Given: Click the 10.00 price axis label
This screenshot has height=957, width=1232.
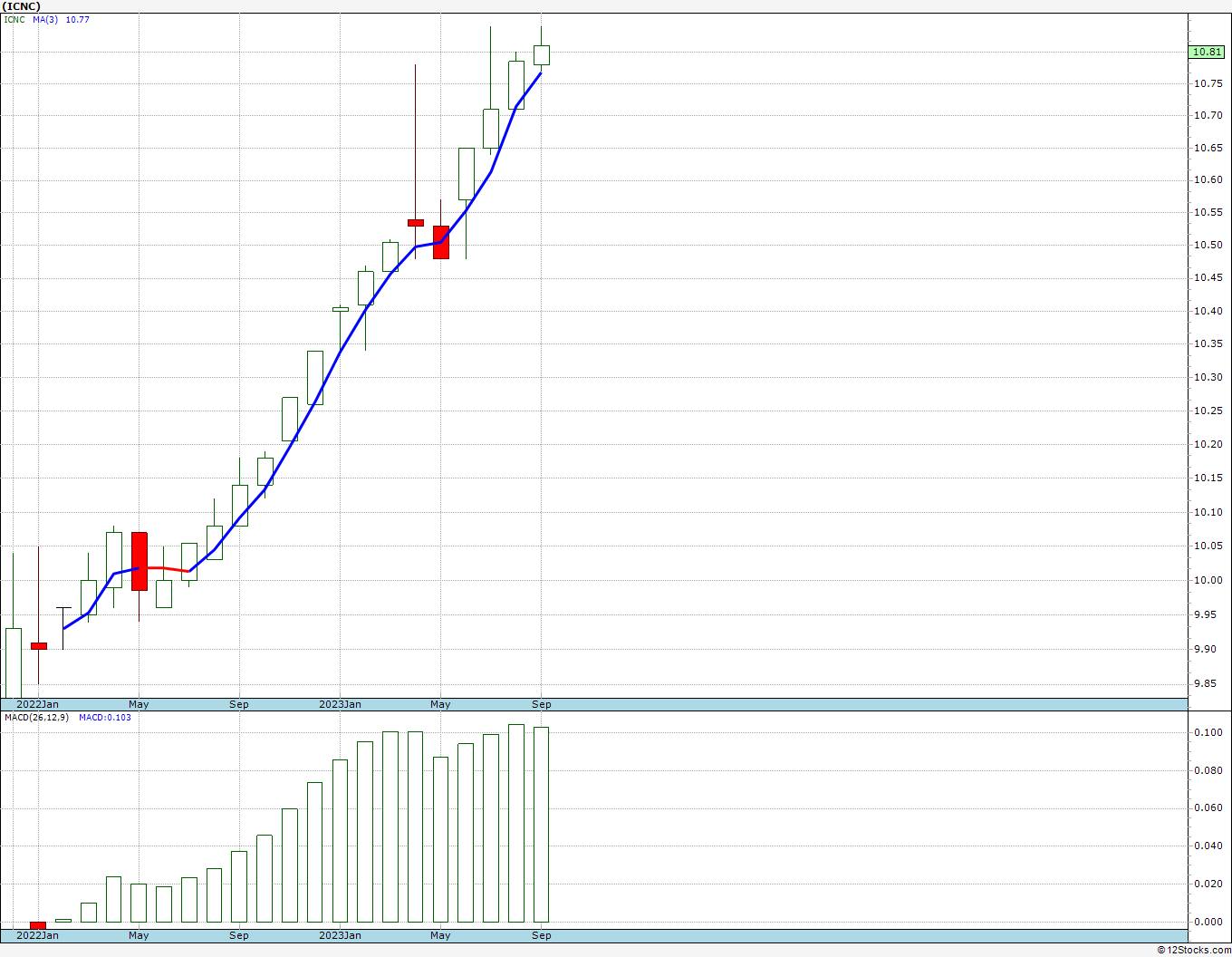Looking at the screenshot, I should 1207,580.
